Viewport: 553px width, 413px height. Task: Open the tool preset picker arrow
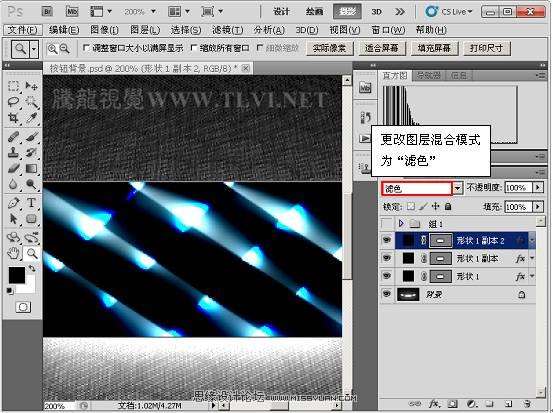pyautogui.click(x=34, y=49)
